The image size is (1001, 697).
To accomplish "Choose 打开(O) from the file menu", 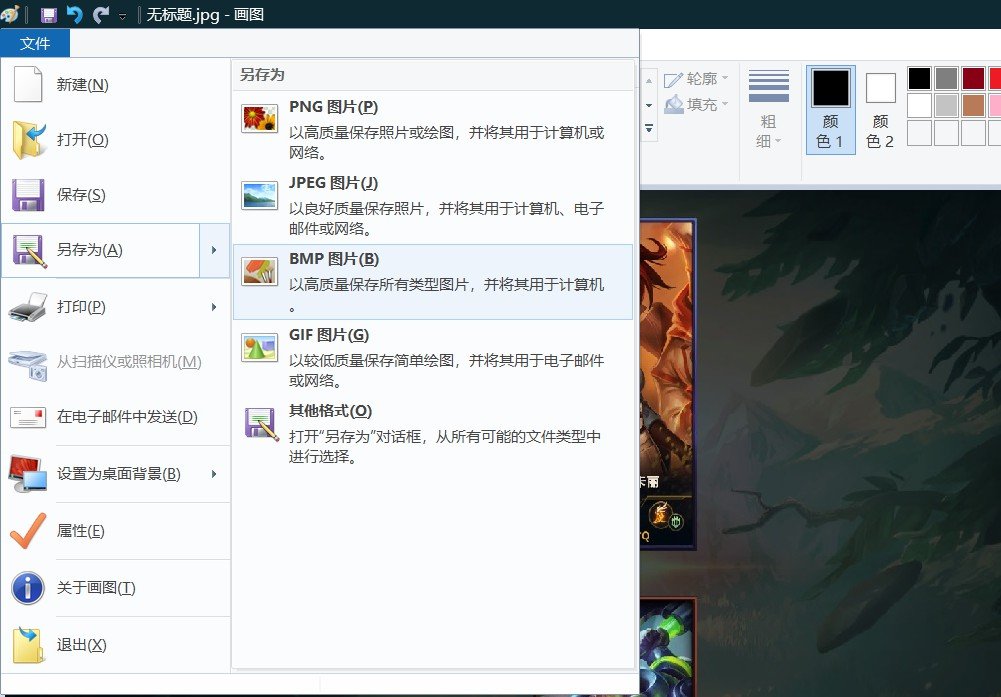I will pos(115,140).
